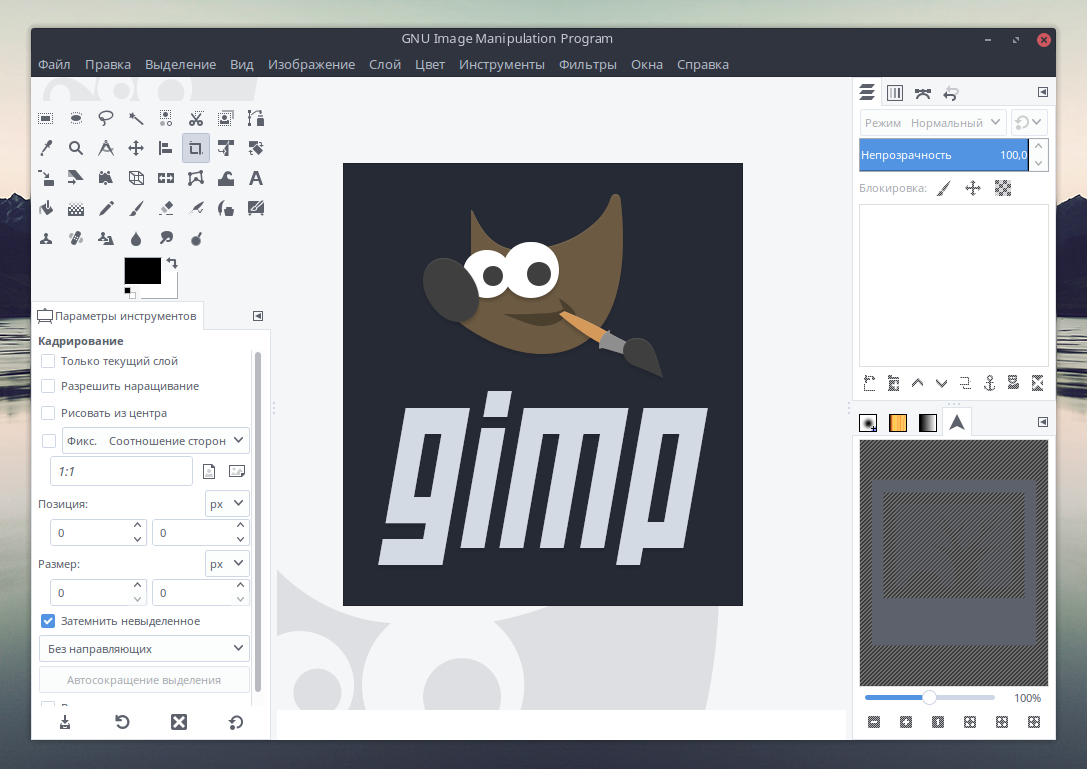Click the navigation zoom slider handle
This screenshot has width=1087, height=769.
point(930,698)
